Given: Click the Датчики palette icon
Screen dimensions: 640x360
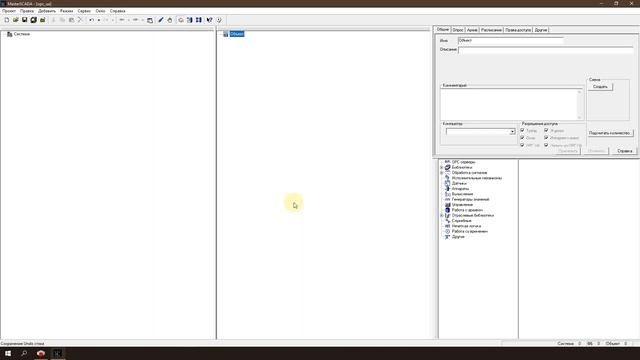Looking at the screenshot, I should [x=447, y=183].
